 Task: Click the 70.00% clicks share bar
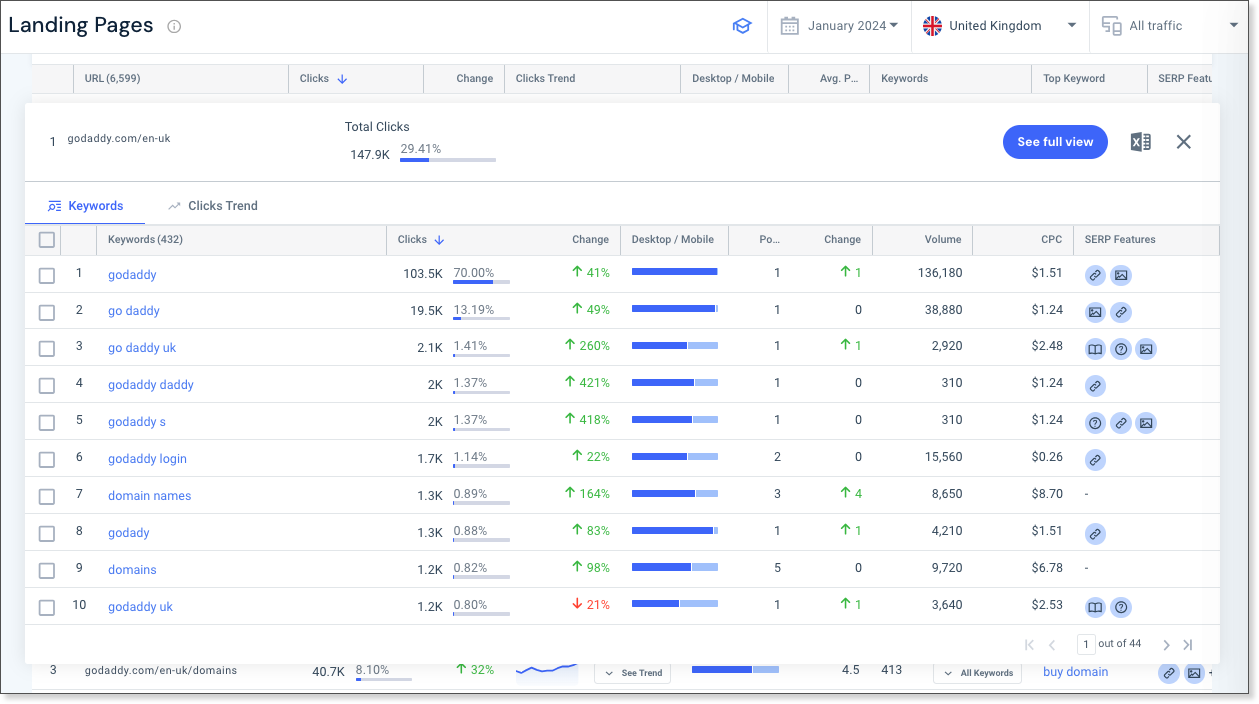481,283
